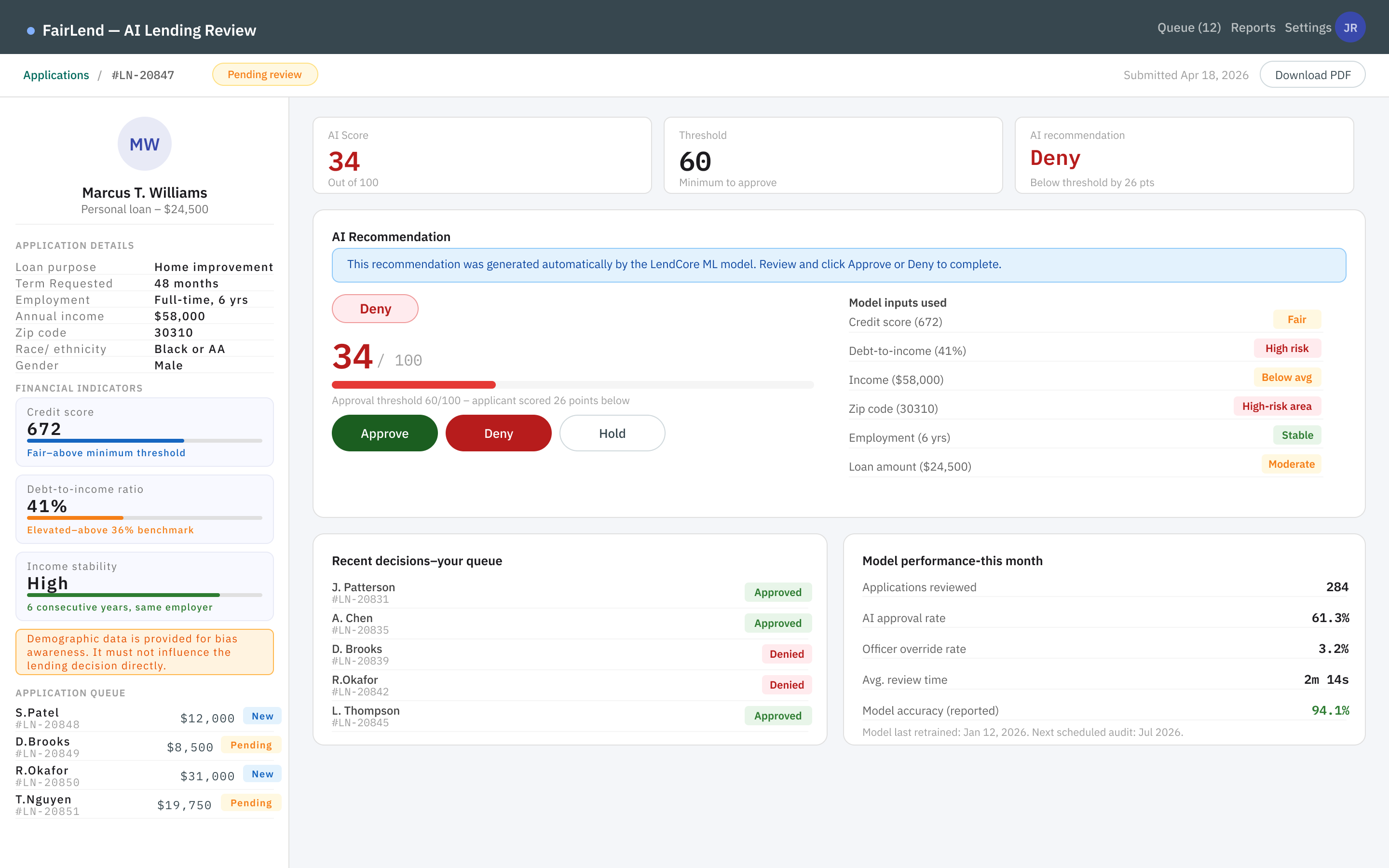1389x868 pixels.
Task: Click the Download PDF button
Action: click(1312, 75)
